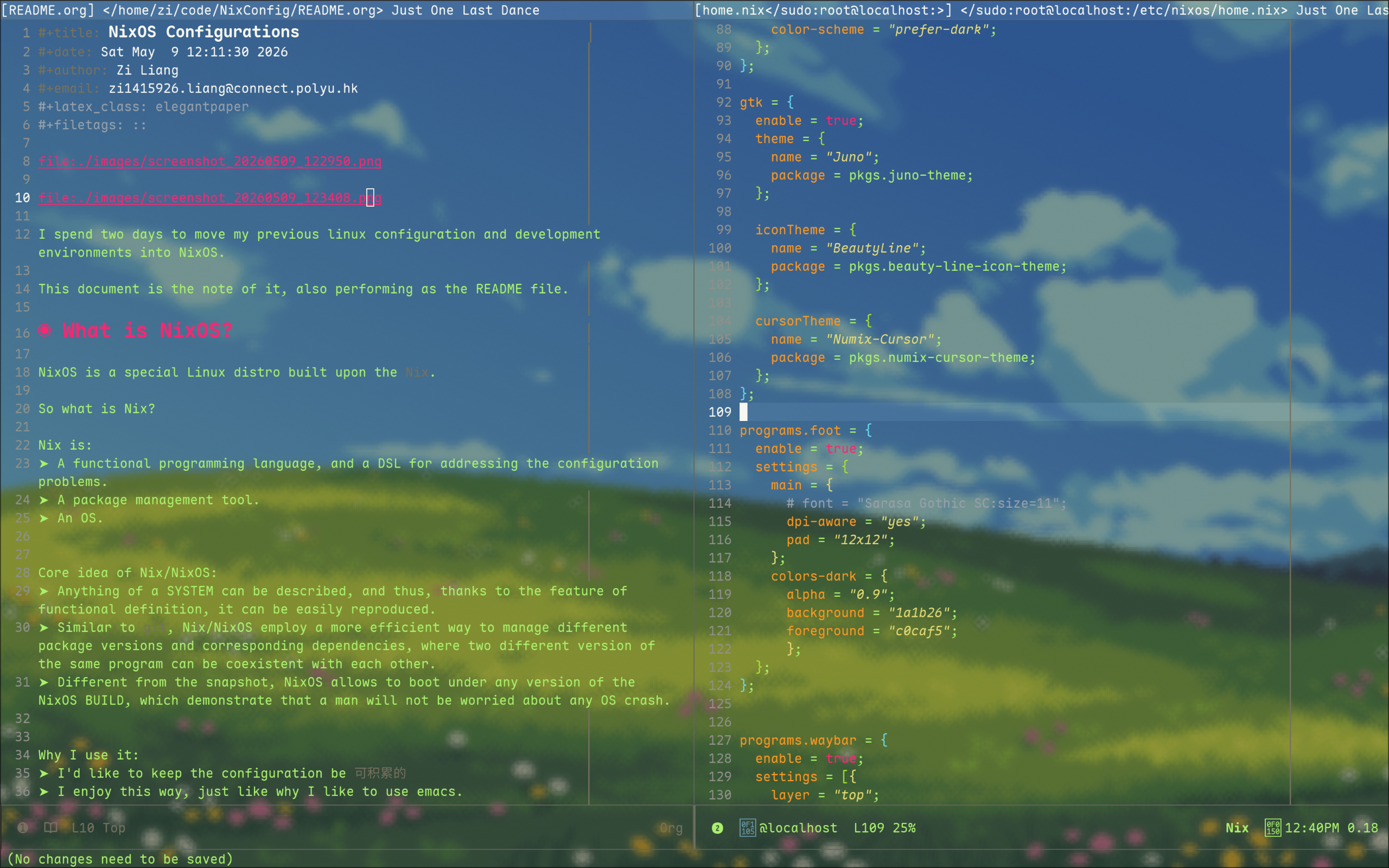The image size is (1389, 868).
Task: Click the '12:40PM 0.18' clock in the modeline
Action: [x=1331, y=828]
